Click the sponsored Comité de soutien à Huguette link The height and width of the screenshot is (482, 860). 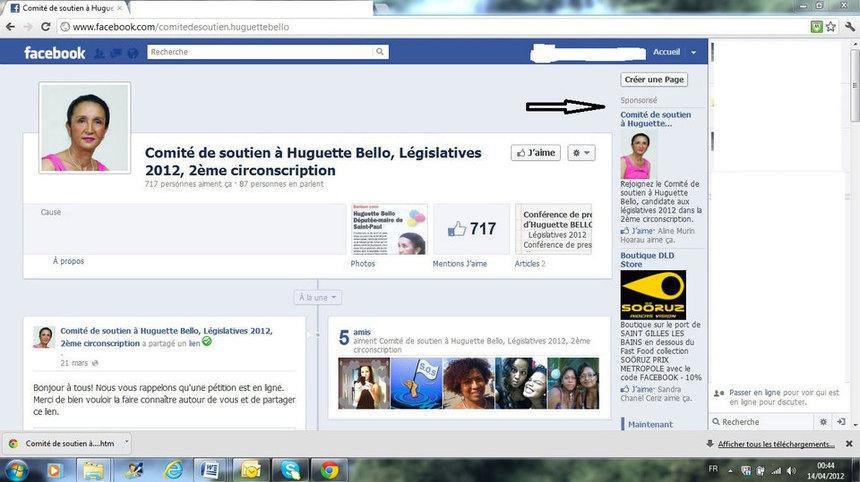pyautogui.click(x=655, y=119)
